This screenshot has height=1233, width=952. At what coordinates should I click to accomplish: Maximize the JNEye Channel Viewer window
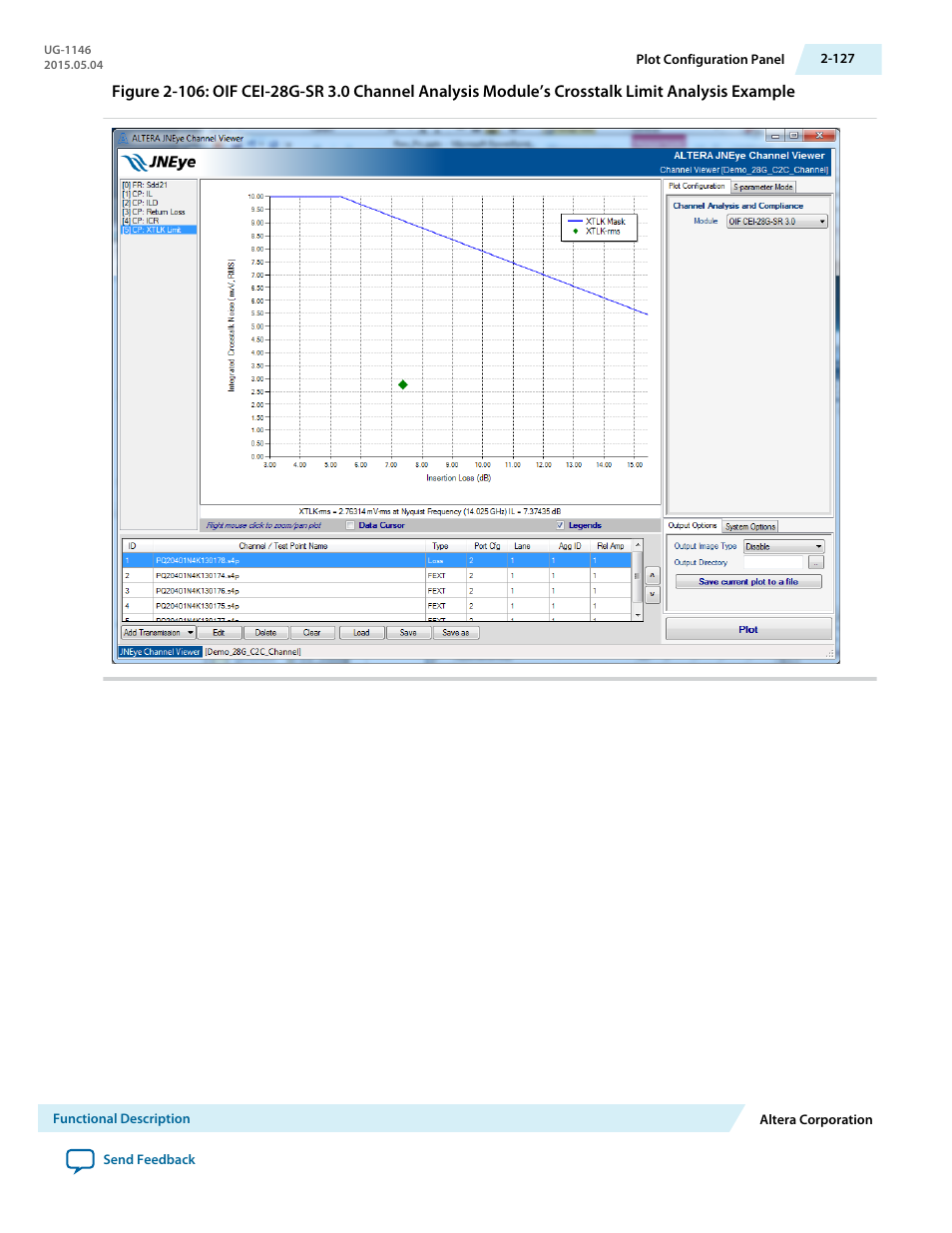[793, 136]
